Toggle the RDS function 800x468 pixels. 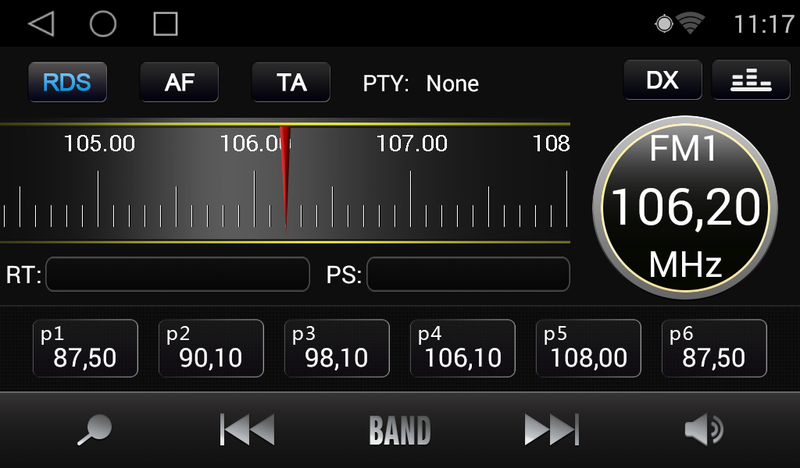click(x=67, y=82)
